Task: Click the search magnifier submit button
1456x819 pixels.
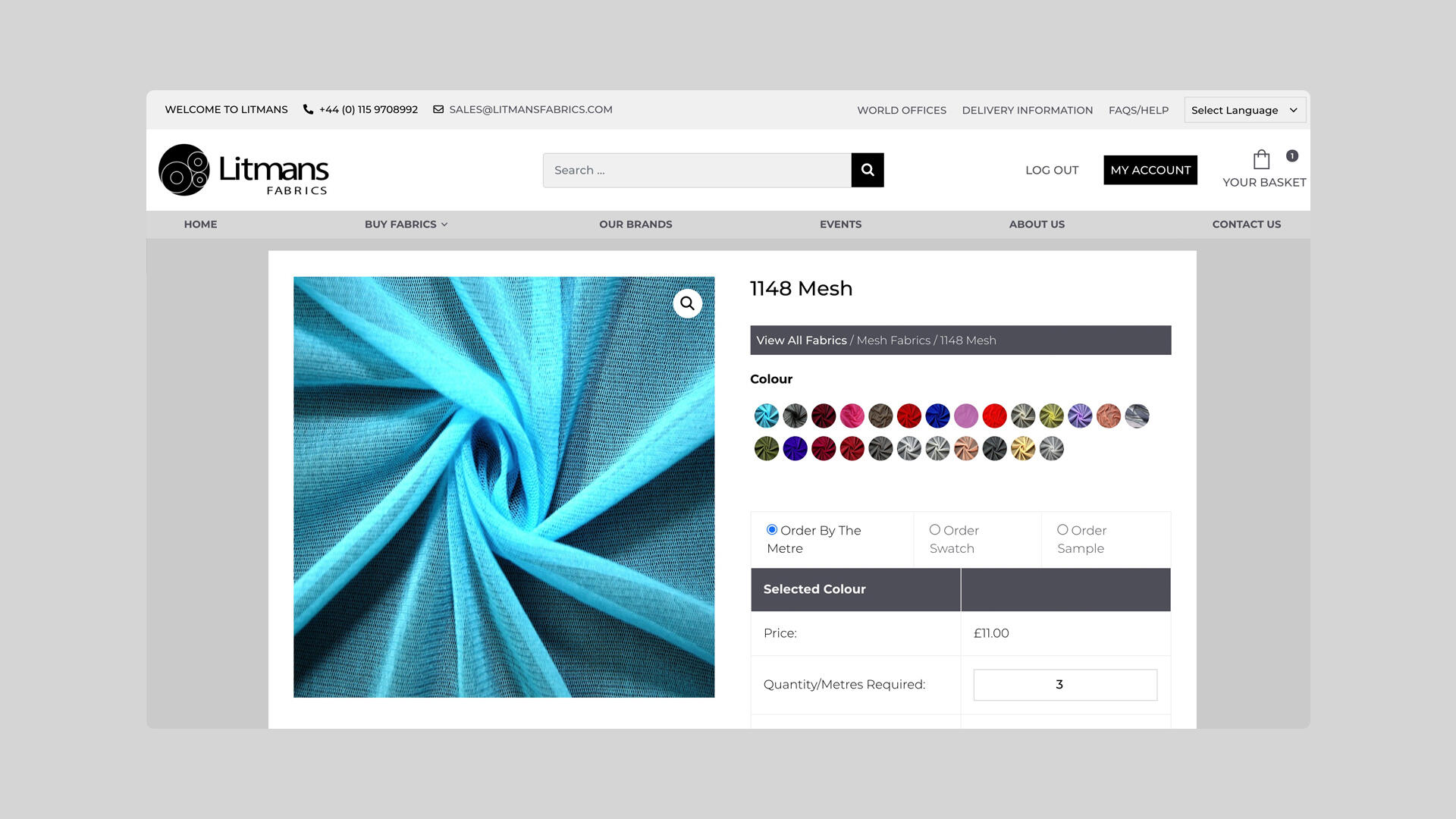Action: (x=868, y=170)
